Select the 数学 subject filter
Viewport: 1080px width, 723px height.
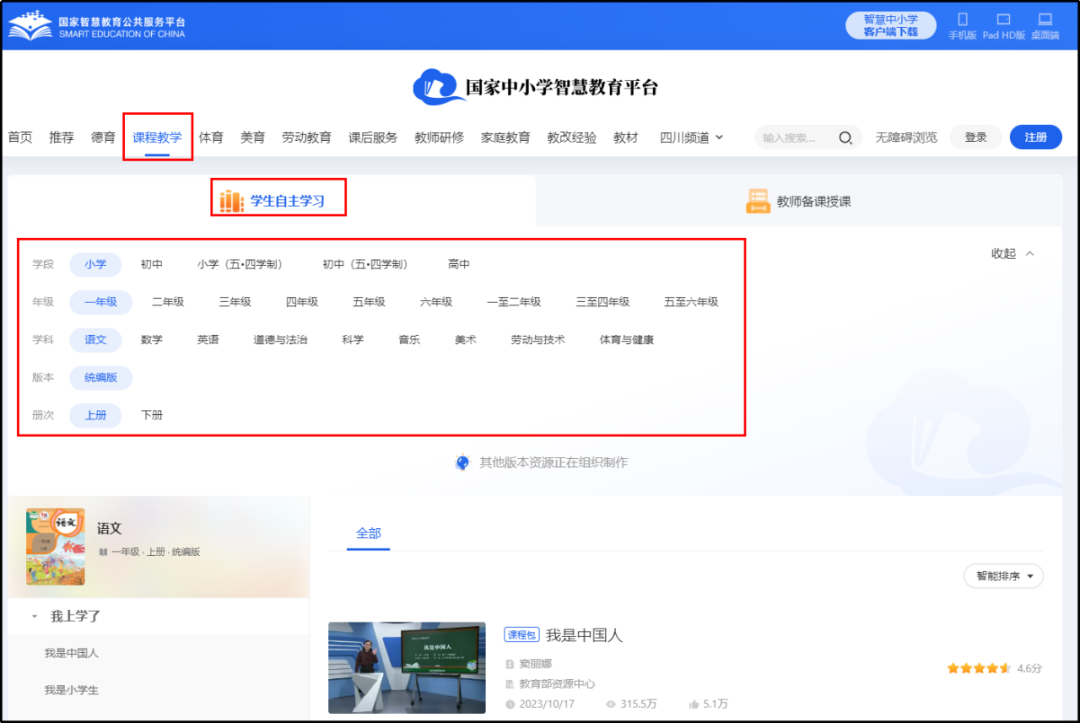(152, 339)
